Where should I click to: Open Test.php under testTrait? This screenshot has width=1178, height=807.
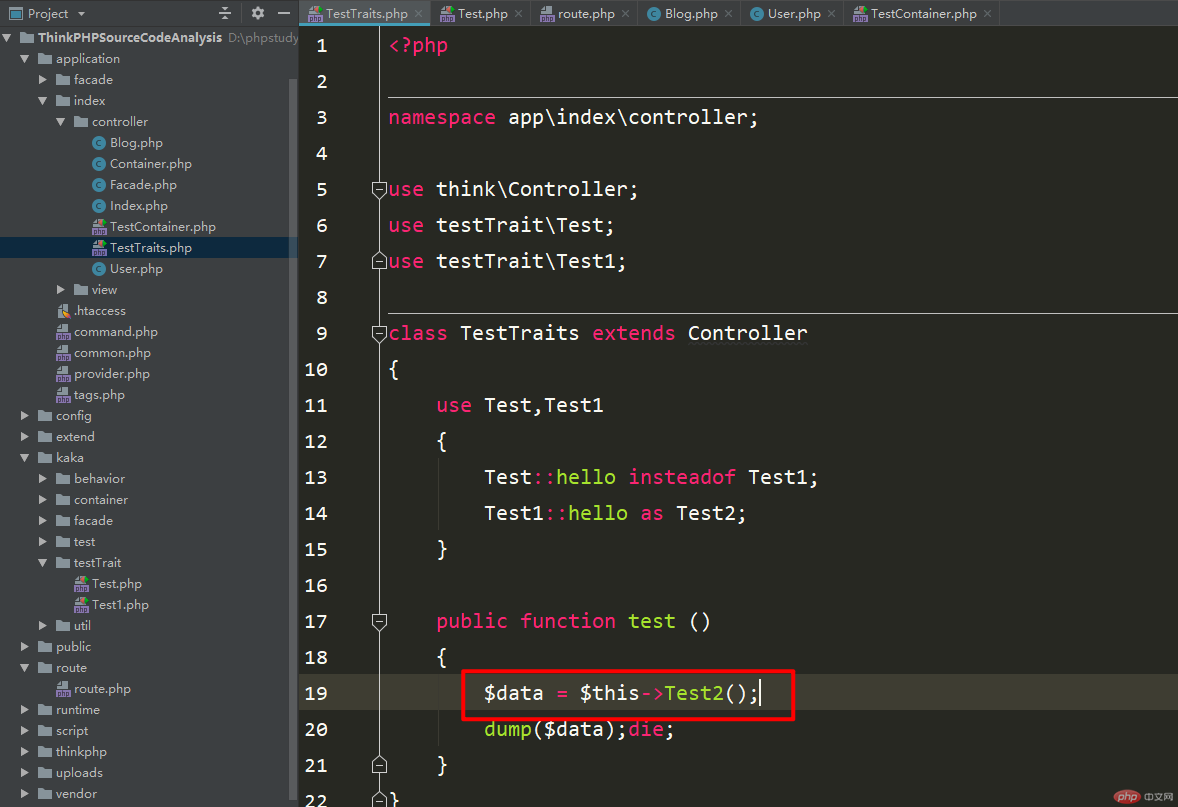(x=116, y=584)
